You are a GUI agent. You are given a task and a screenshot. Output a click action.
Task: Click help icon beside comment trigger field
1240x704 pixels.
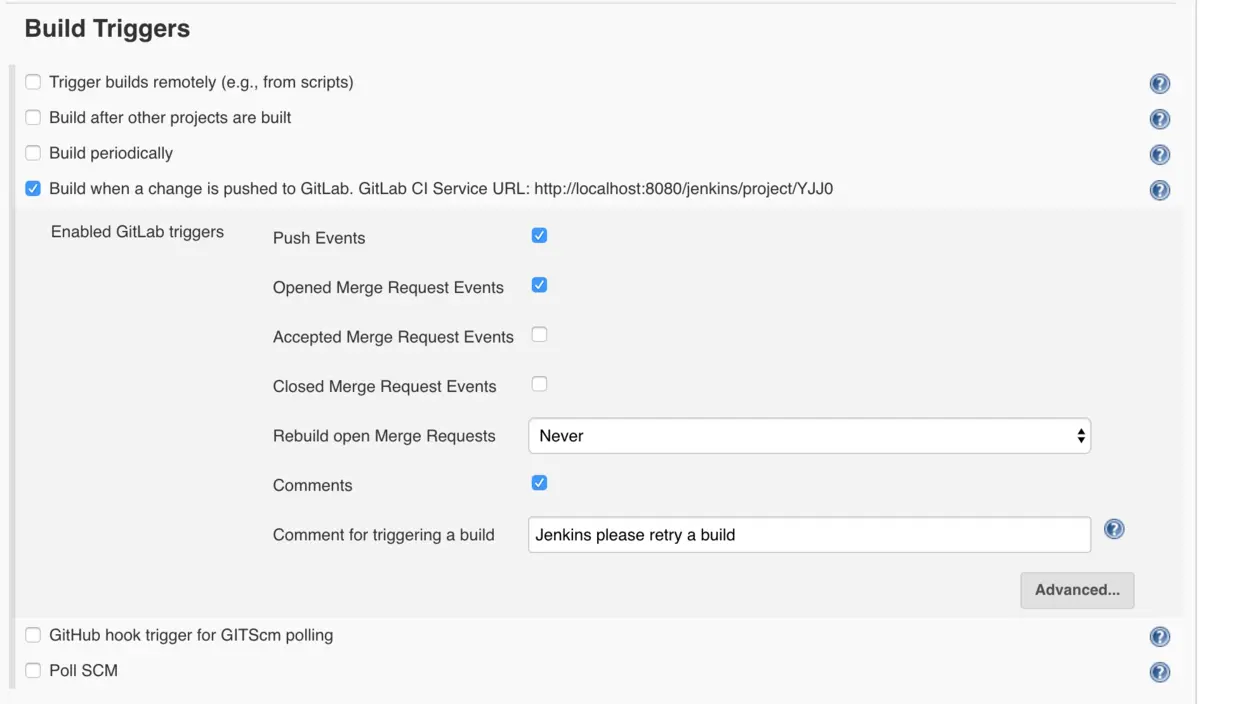point(1114,530)
